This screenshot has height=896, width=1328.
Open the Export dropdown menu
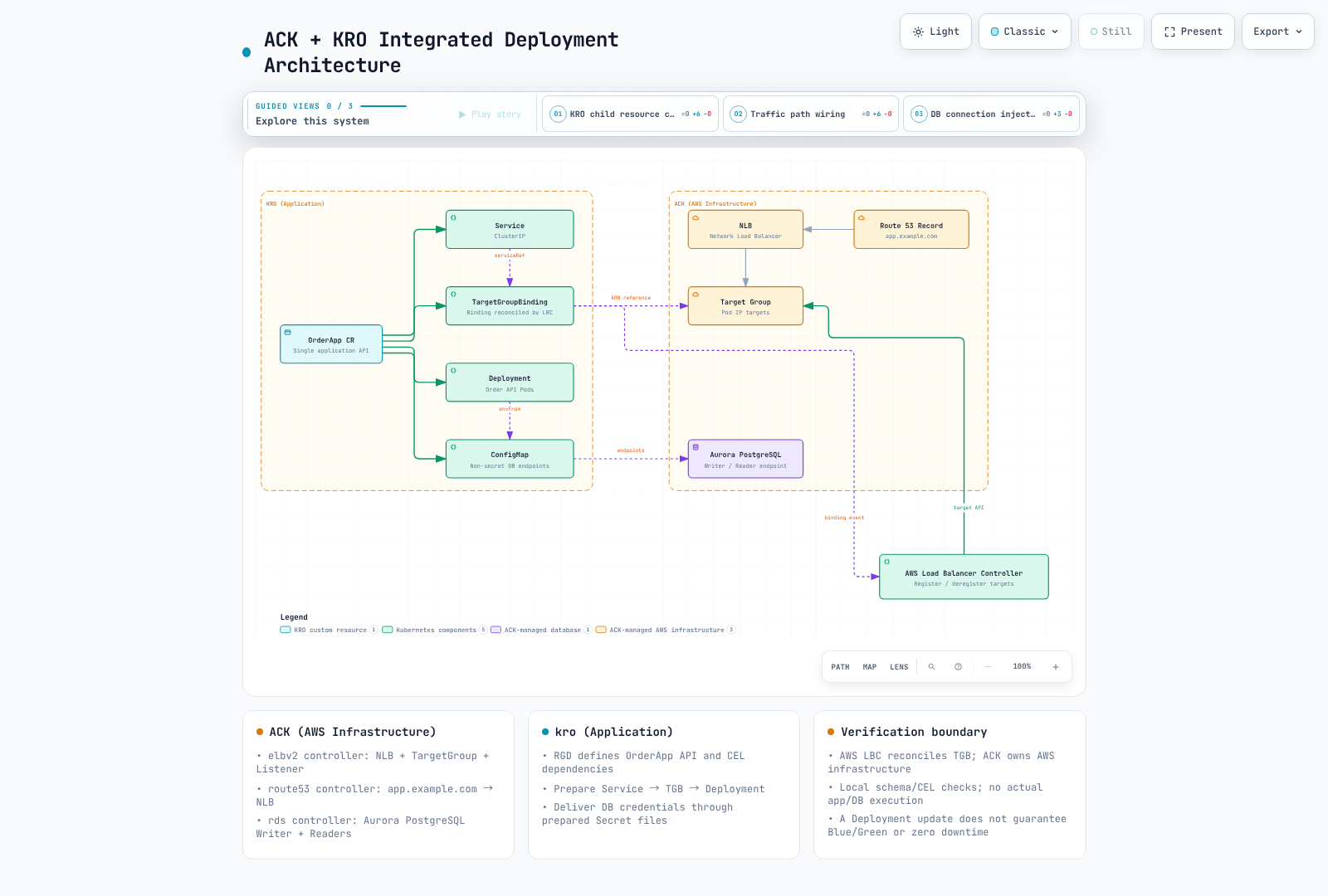tap(1278, 32)
